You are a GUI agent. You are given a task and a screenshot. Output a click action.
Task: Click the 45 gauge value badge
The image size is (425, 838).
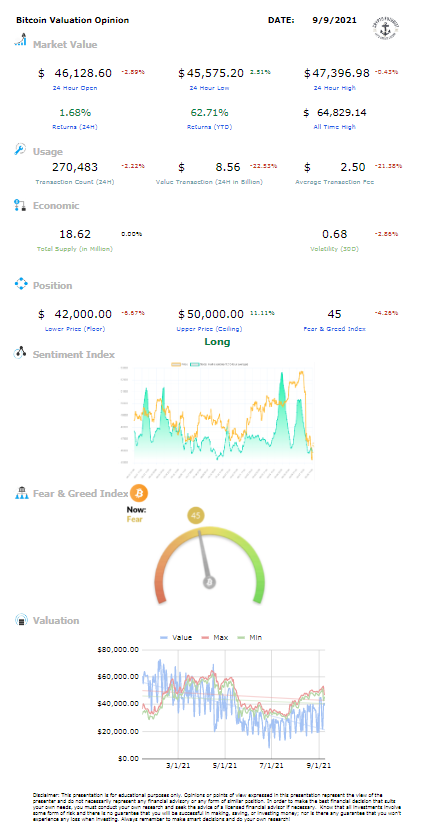click(x=196, y=516)
